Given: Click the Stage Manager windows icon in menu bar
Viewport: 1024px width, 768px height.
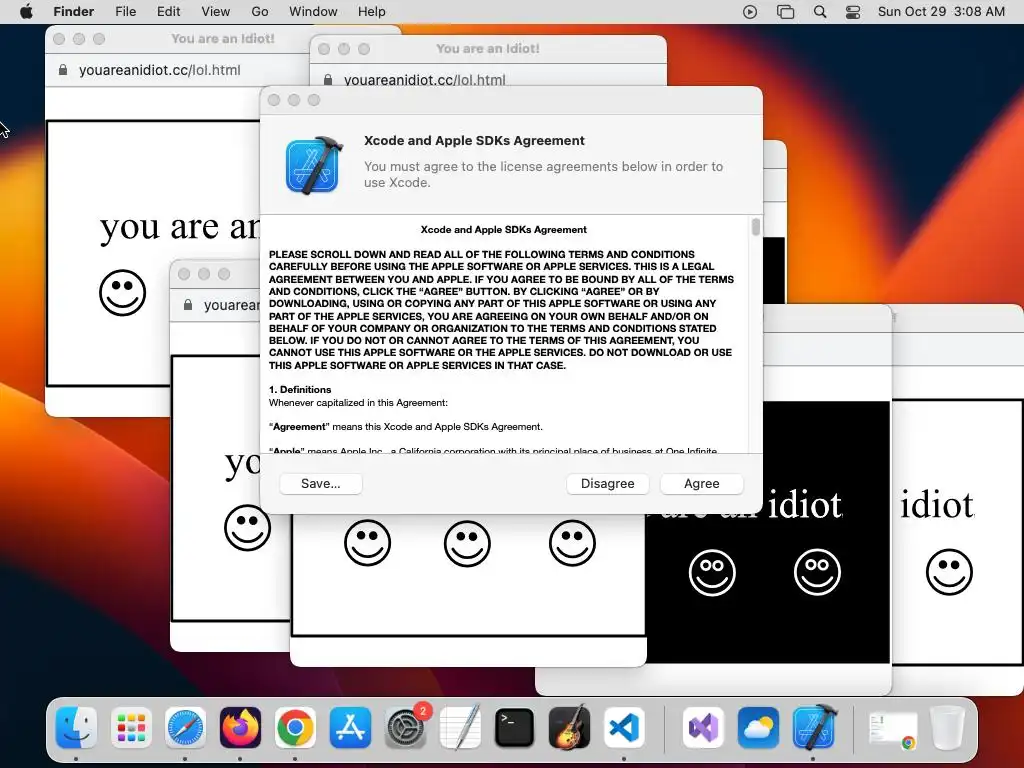Looking at the screenshot, I should 786,12.
